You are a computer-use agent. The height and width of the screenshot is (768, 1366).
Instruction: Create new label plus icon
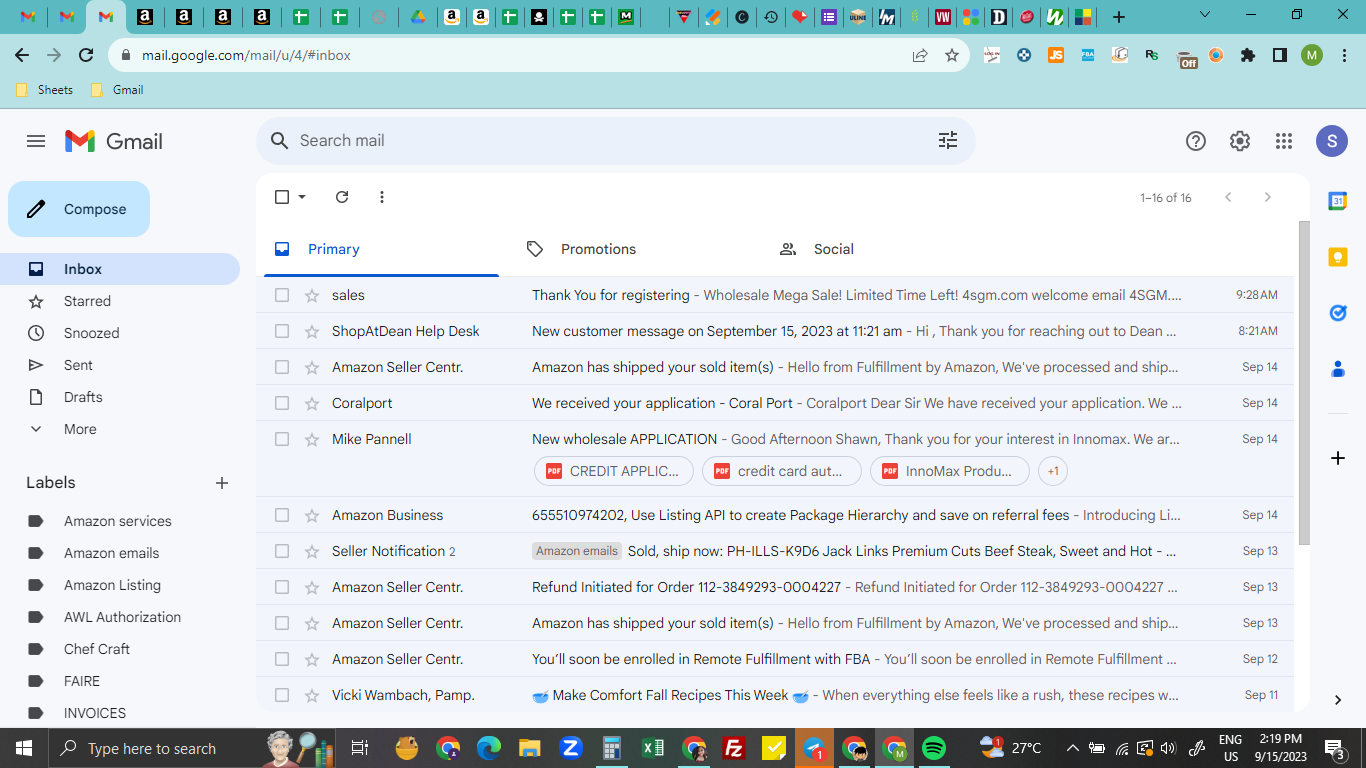coord(222,483)
